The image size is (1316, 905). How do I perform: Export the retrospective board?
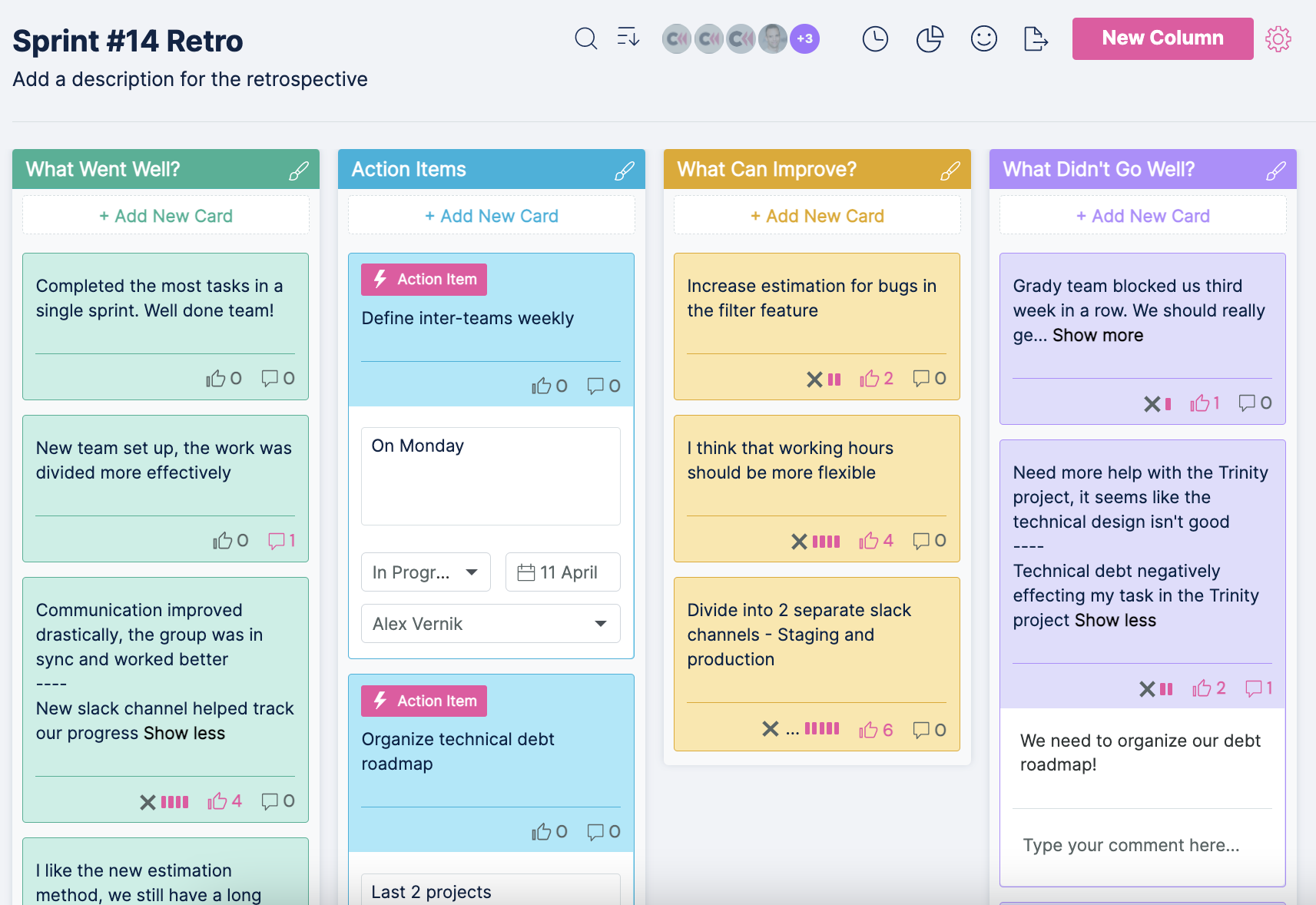point(1035,38)
